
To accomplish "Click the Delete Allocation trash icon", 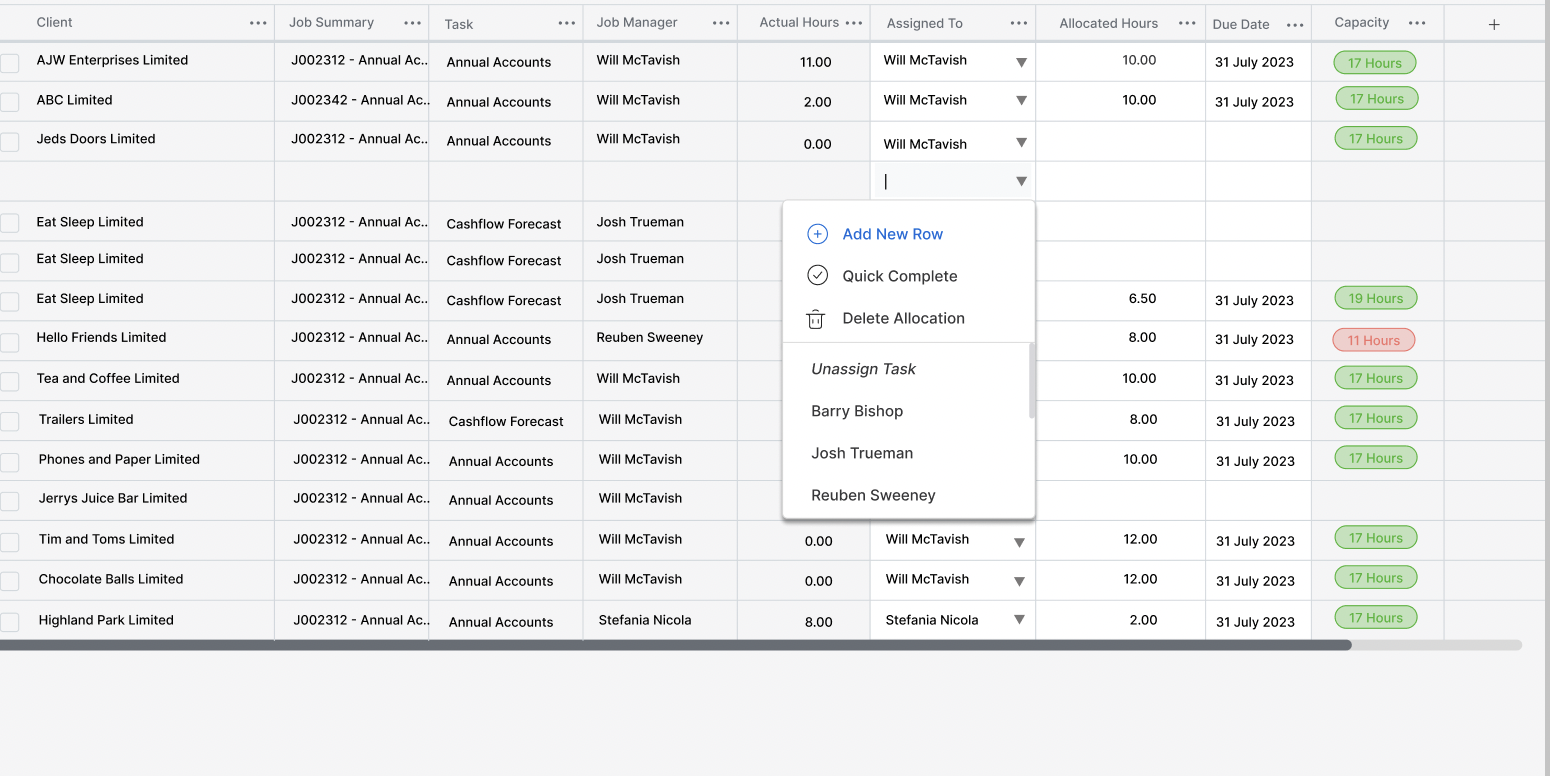I will (x=816, y=318).
